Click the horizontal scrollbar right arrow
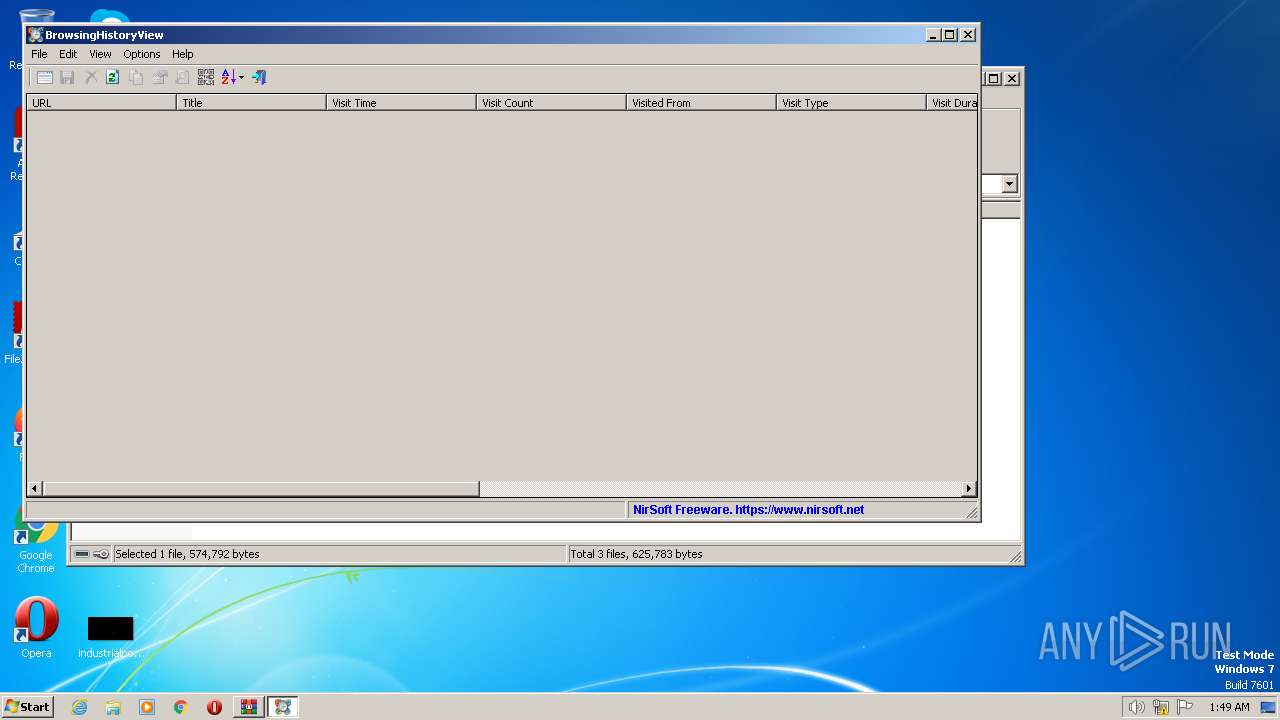This screenshot has height=720, width=1280. pos(968,488)
